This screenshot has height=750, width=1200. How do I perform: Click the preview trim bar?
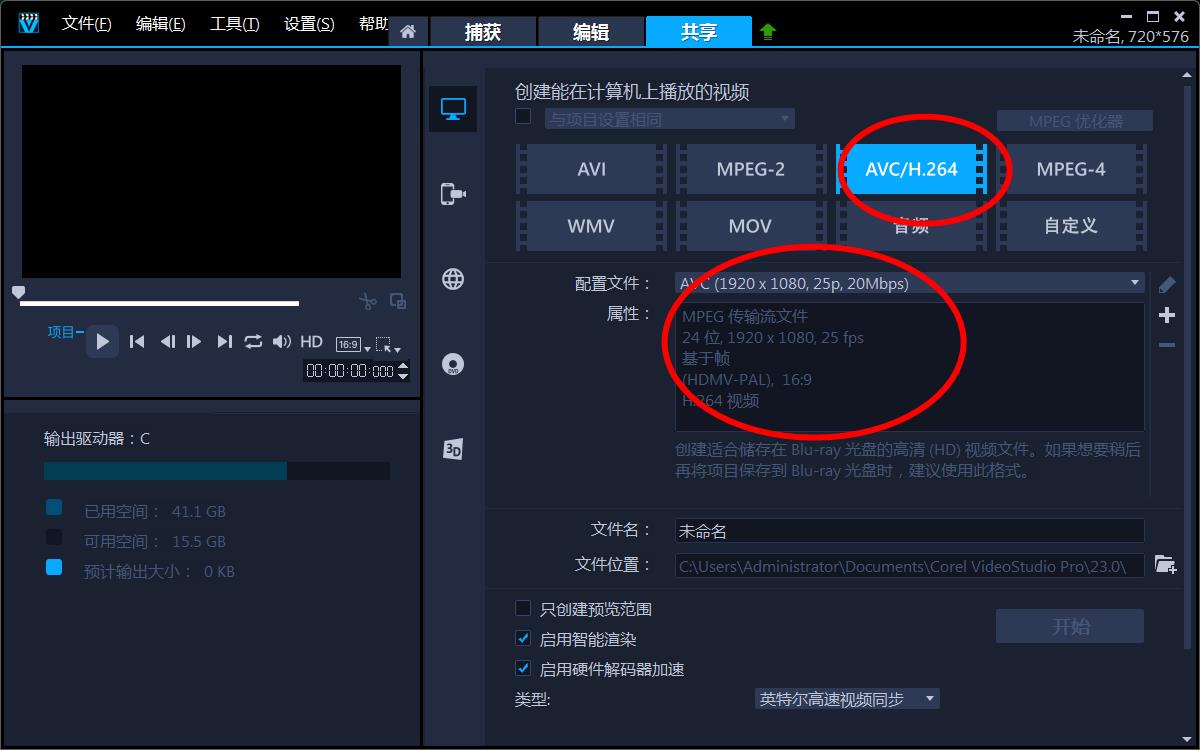coord(159,303)
